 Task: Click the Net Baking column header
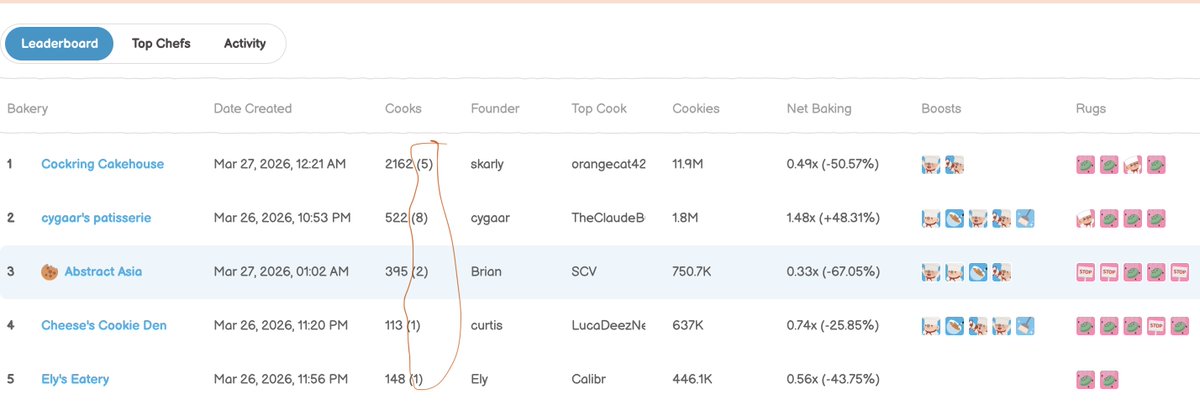(819, 109)
